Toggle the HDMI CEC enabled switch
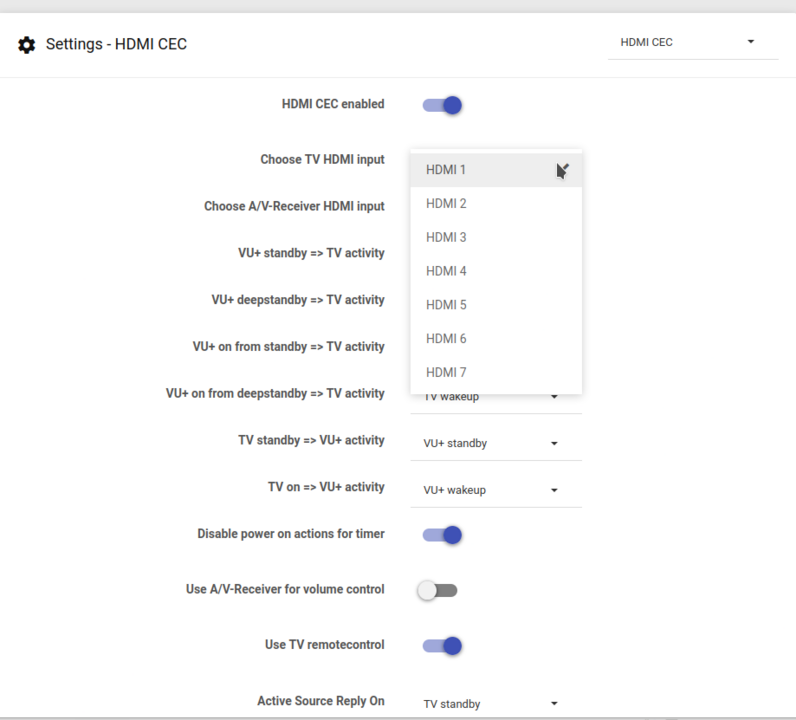 (442, 105)
